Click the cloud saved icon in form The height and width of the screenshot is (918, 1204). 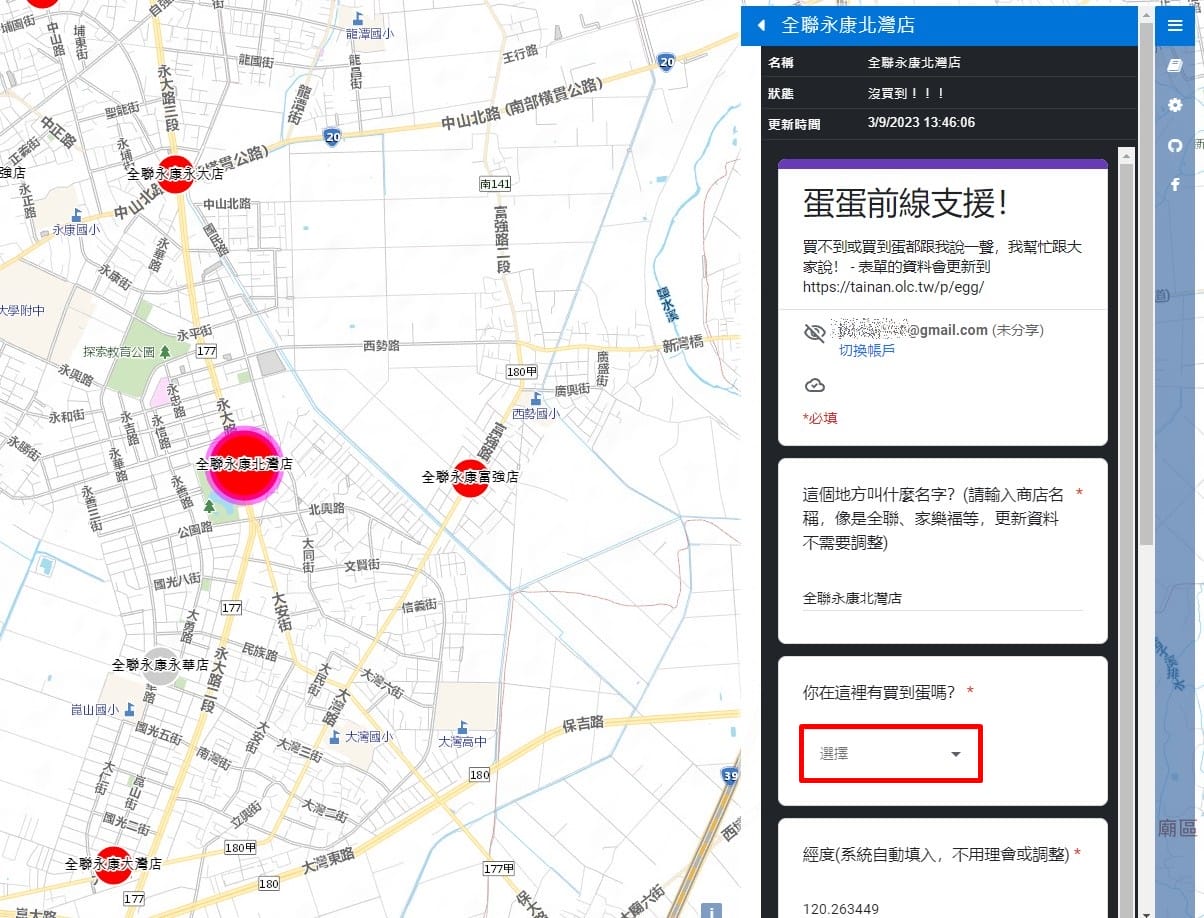[x=814, y=385]
